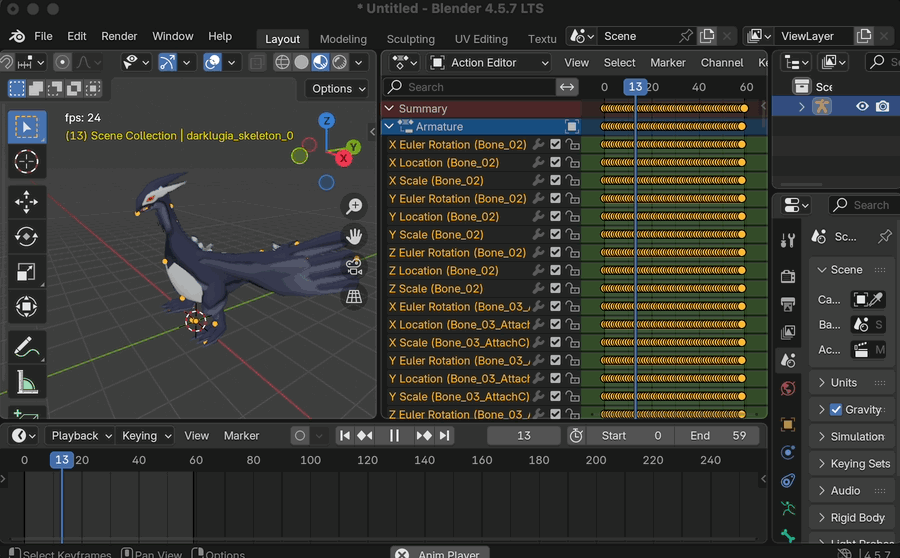Select the Annotate tool
Image resolution: width=900 pixels, height=558 pixels.
tap(26, 347)
